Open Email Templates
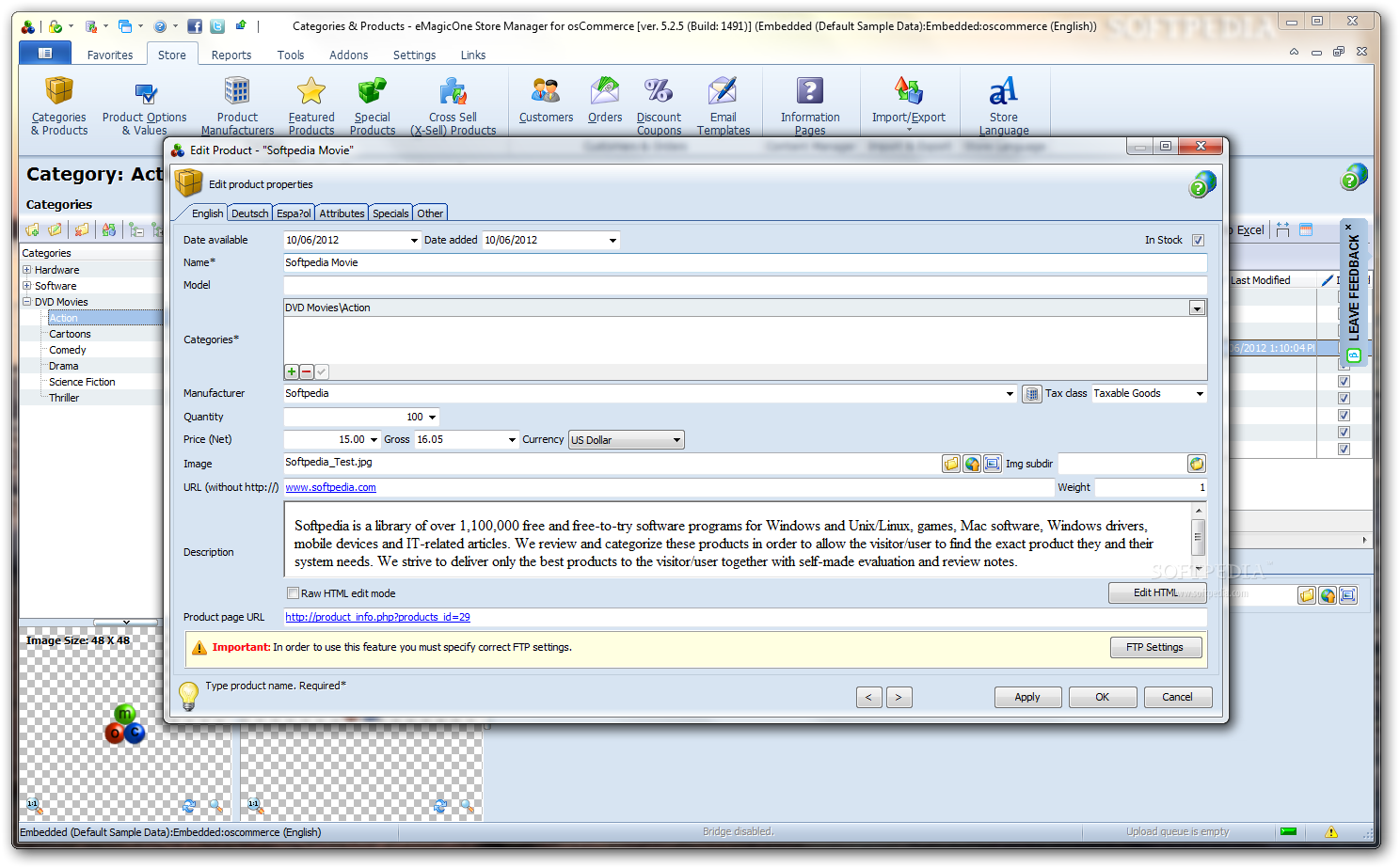 click(x=724, y=105)
